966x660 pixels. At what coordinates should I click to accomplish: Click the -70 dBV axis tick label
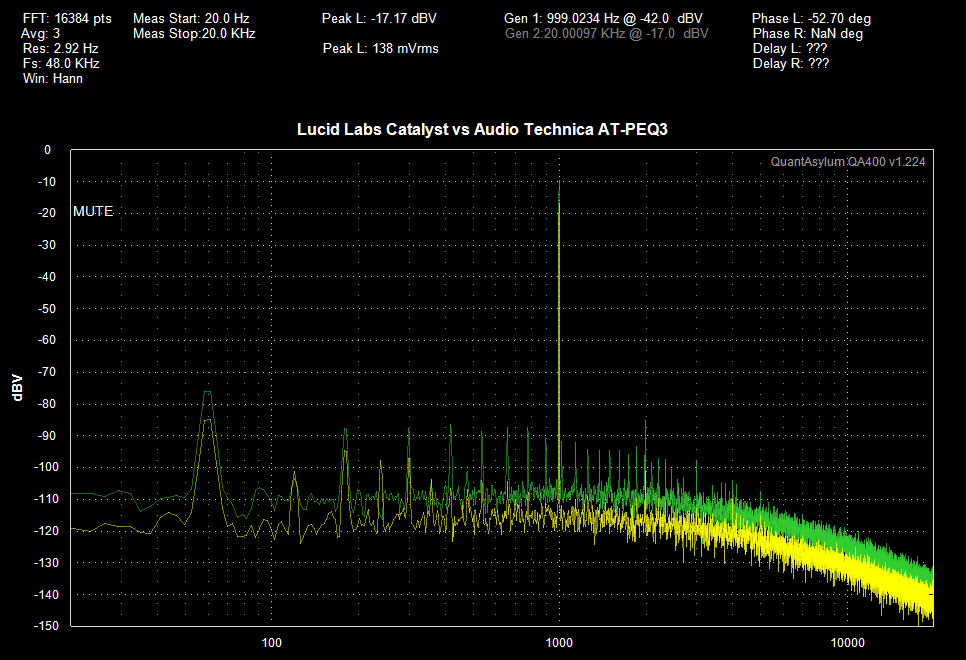(46, 372)
